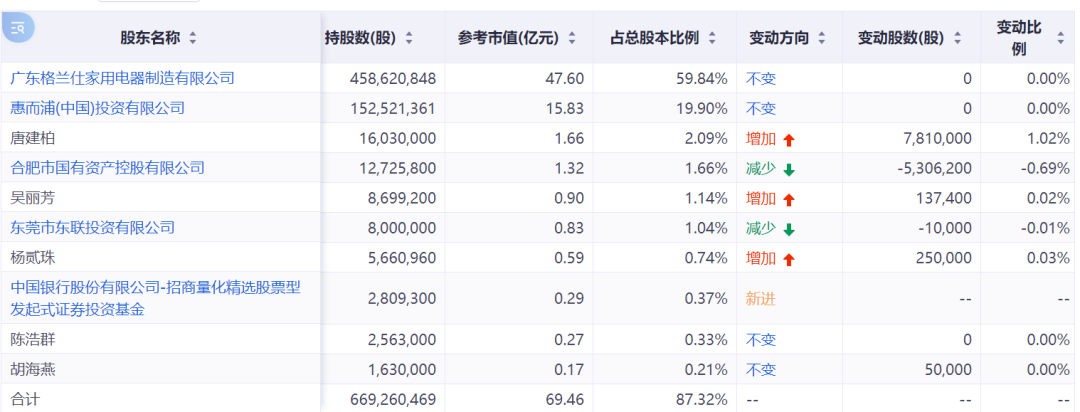Click the 股东名称 column header
The width and height of the screenshot is (1080, 412).
[x=150, y=39]
